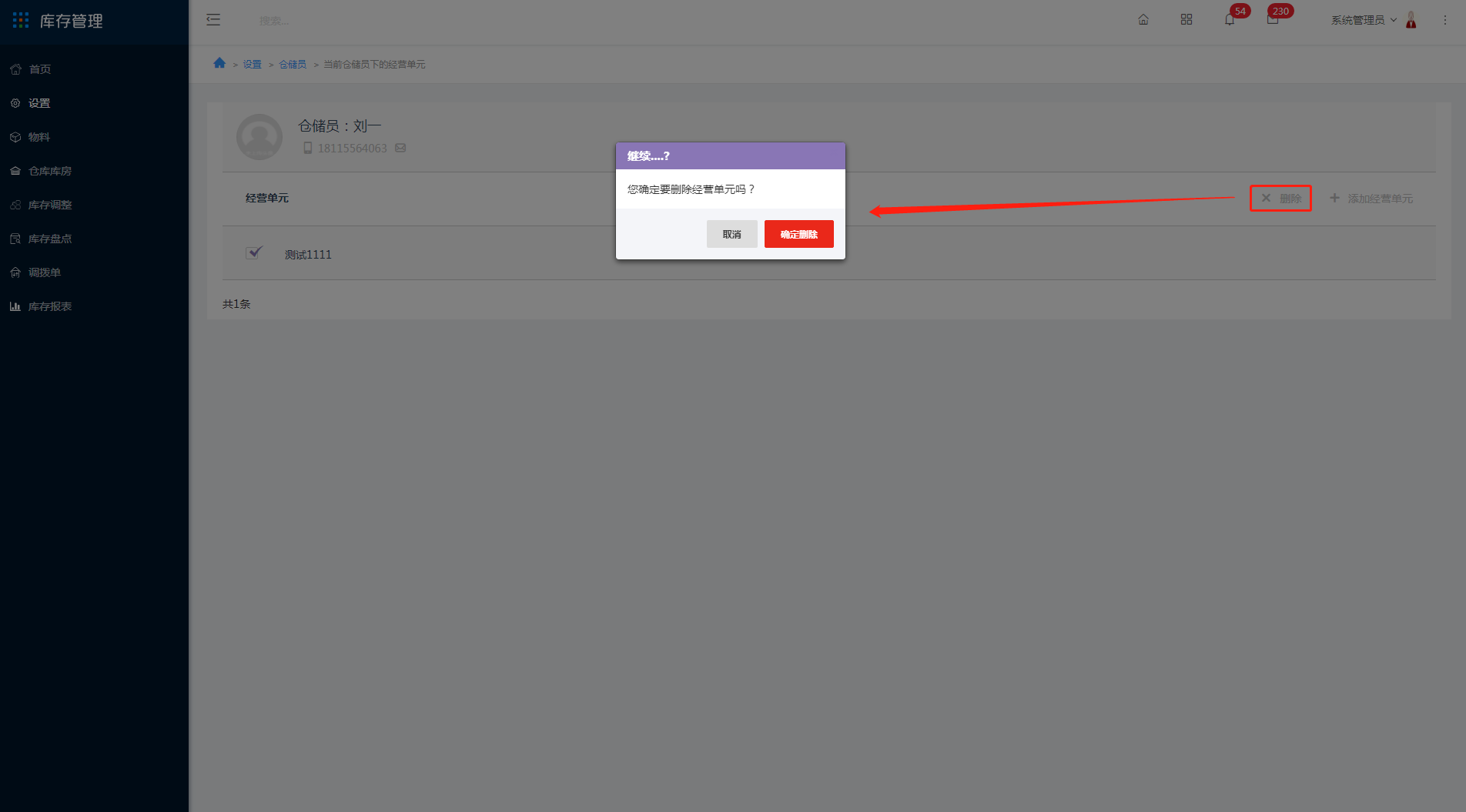Open messages mail icon with badge 230
Screen dimensions: 1466x812
[1273, 20]
